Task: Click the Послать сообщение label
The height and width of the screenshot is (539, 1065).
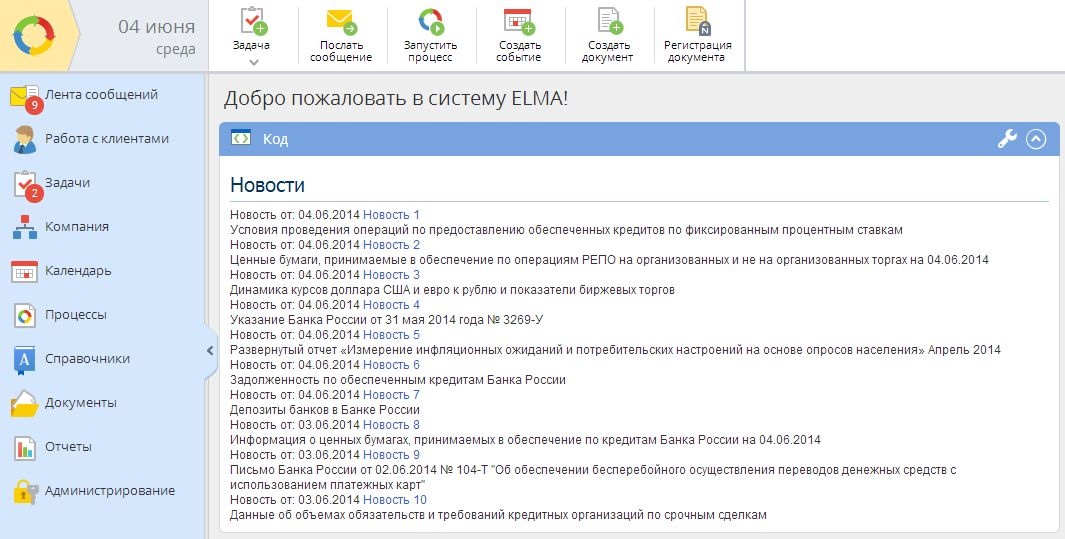Action: 341,51
